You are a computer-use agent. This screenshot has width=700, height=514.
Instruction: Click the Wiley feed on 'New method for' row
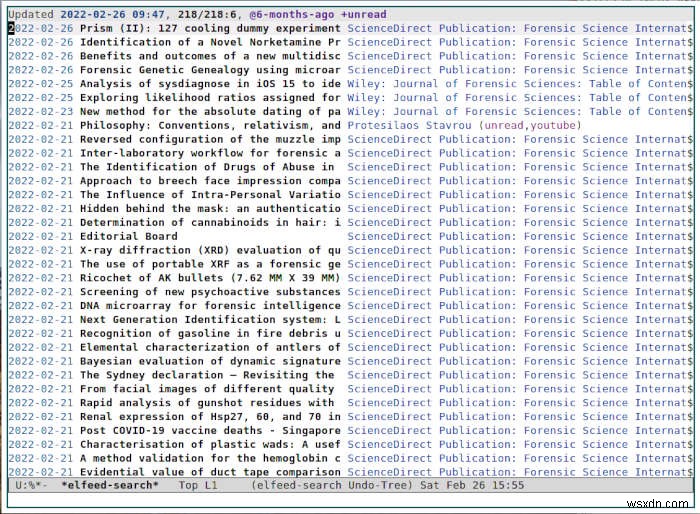(x=520, y=112)
